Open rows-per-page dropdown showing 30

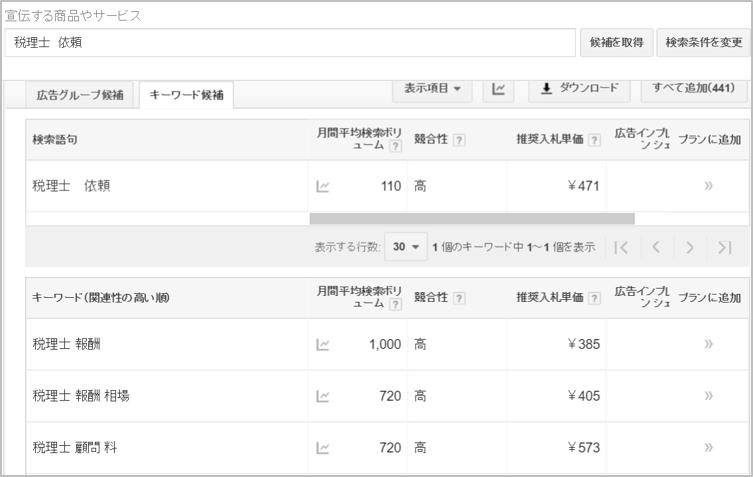pos(408,247)
